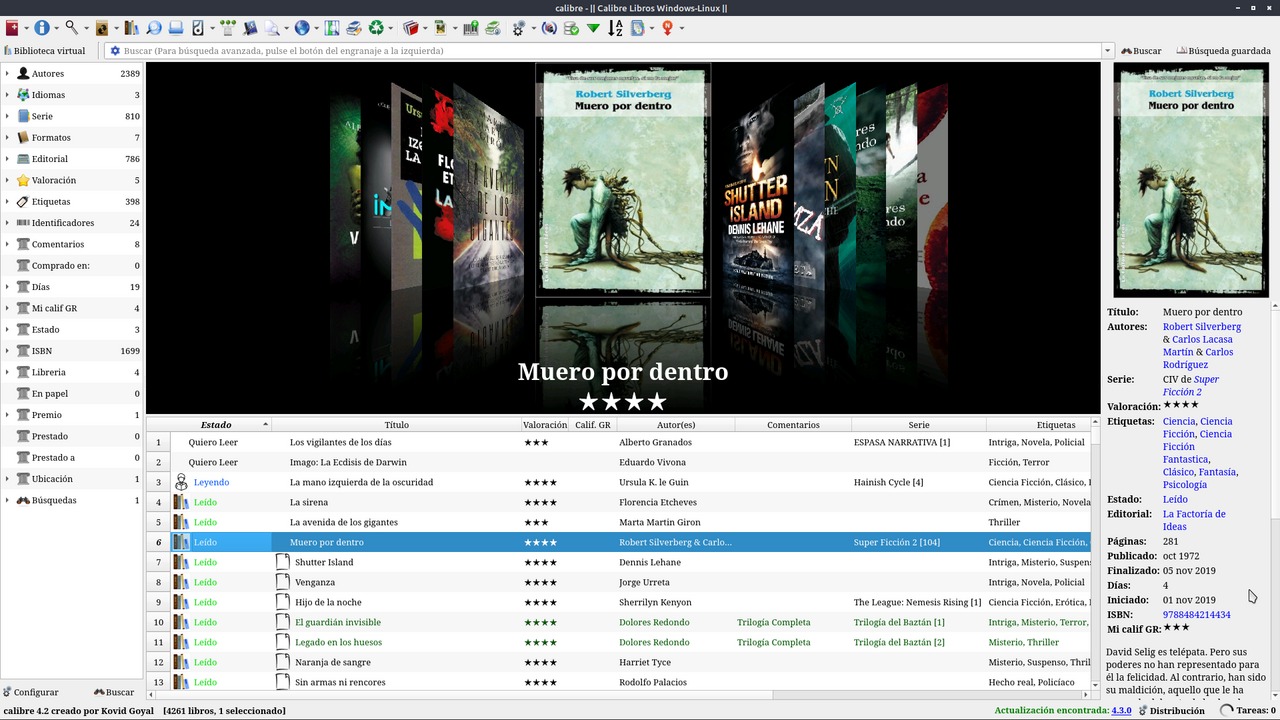
Task: Select the Búsquedas item in the sidebar
Action: pos(72,500)
